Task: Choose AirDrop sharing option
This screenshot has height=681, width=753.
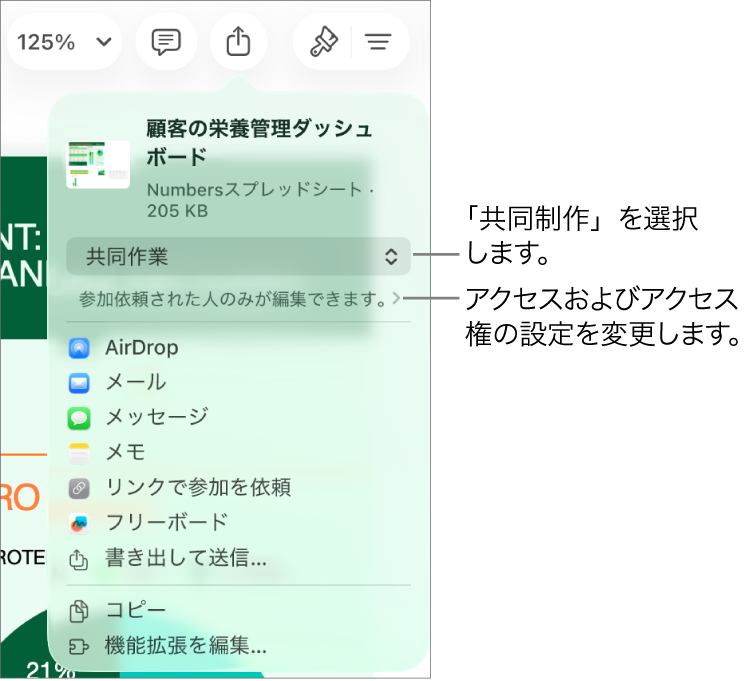Action: coord(142,348)
